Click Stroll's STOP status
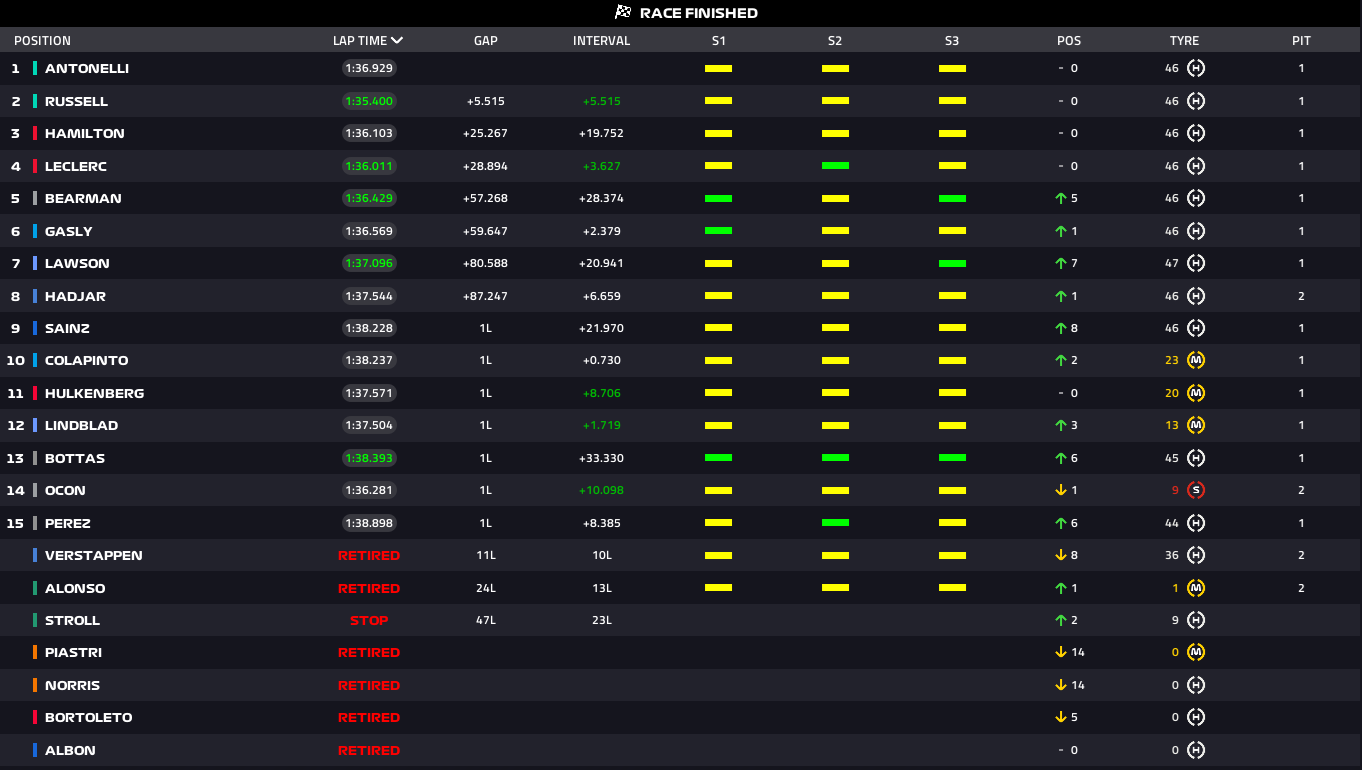The image size is (1362, 770). (x=369, y=620)
